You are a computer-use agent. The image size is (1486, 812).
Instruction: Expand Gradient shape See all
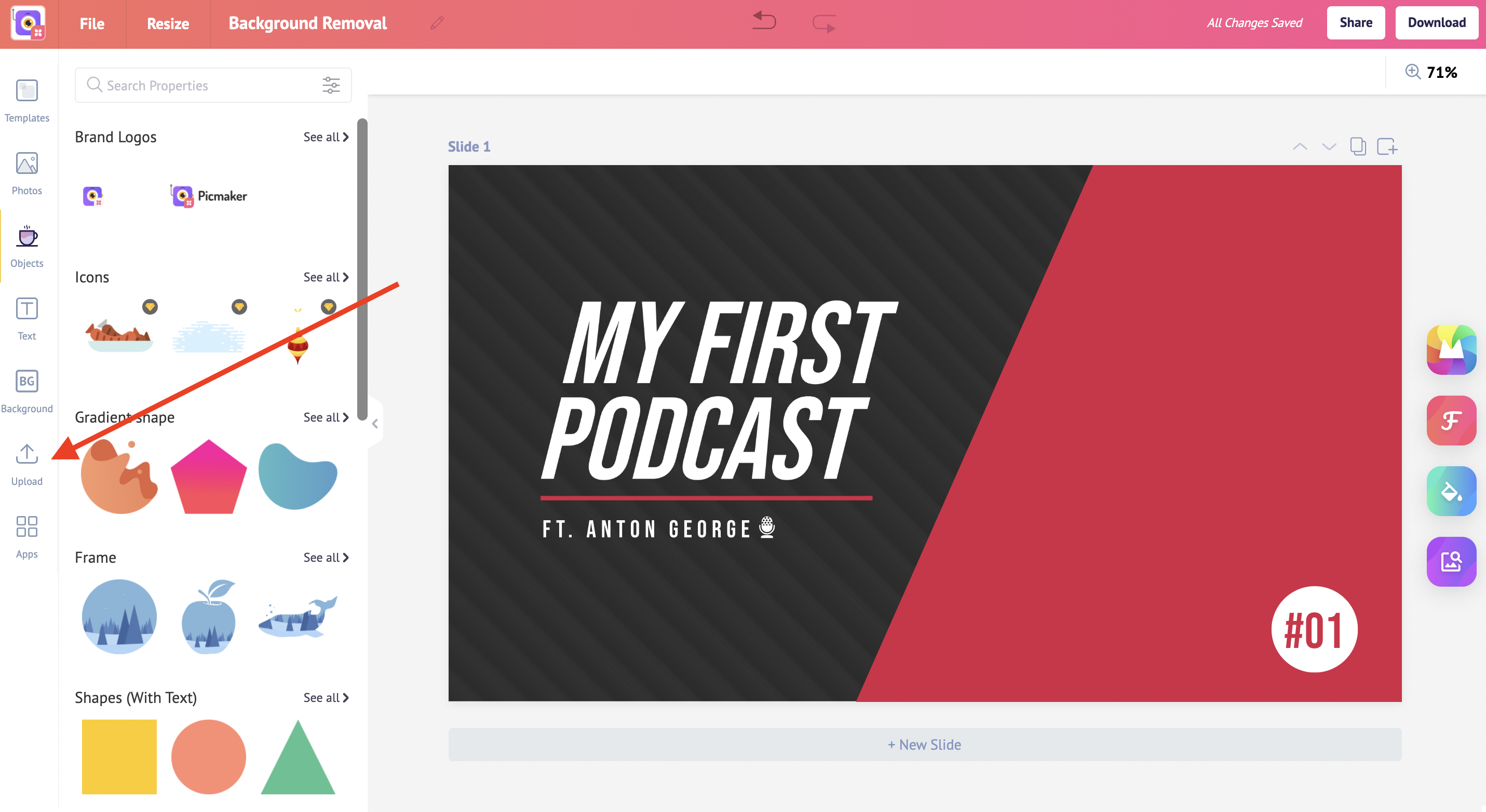pos(325,417)
